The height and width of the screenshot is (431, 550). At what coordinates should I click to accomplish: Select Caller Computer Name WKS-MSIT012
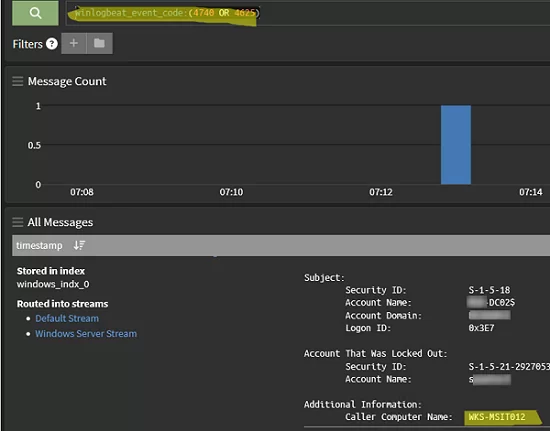(497, 417)
